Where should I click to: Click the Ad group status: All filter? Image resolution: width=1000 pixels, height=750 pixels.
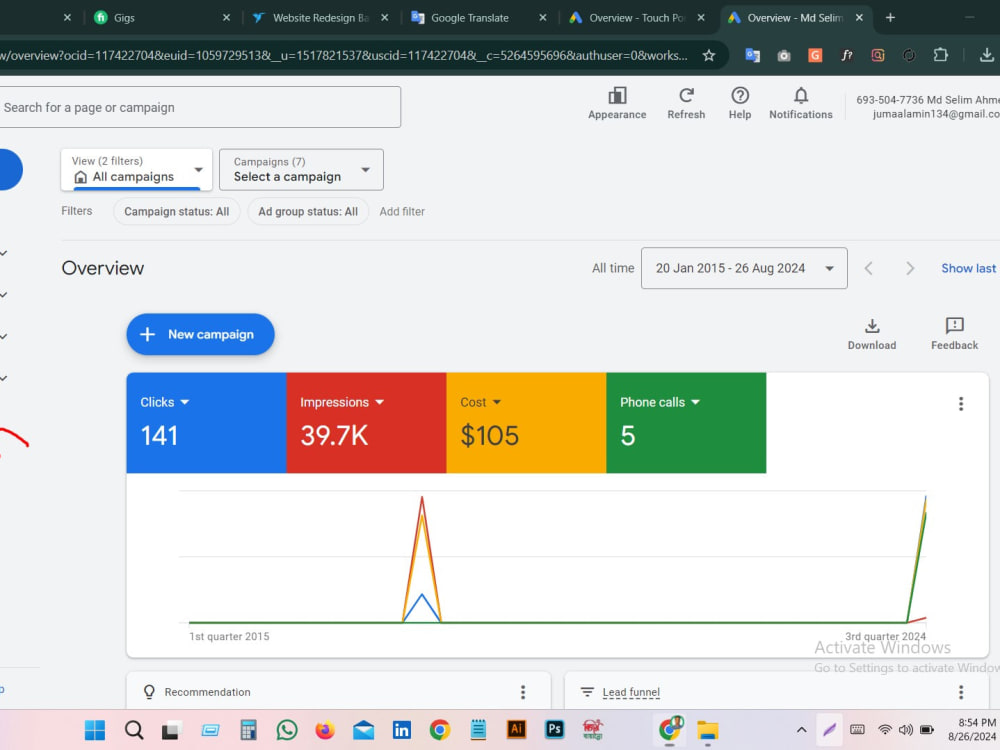pos(308,212)
